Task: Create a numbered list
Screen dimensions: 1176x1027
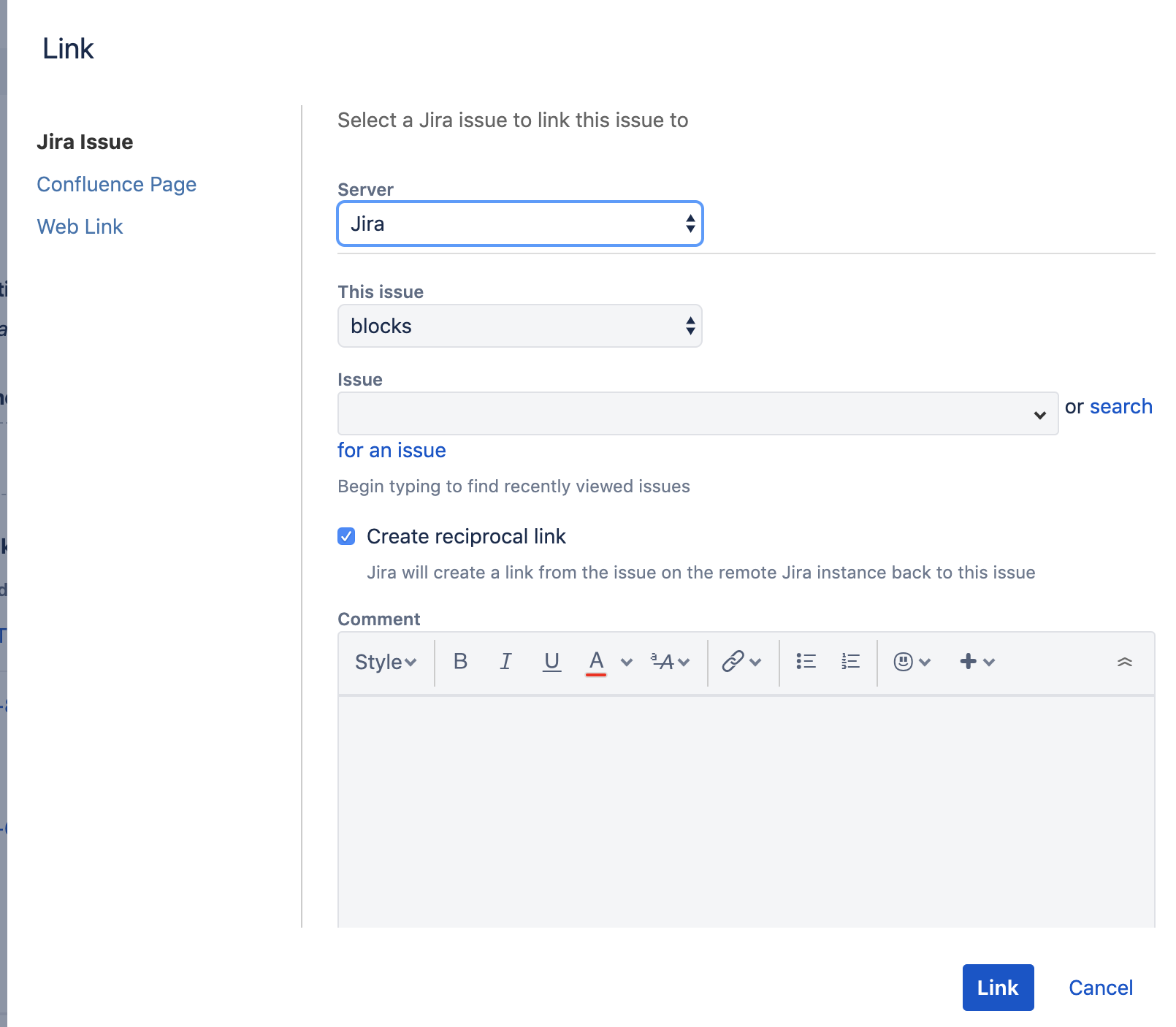Action: click(x=849, y=662)
